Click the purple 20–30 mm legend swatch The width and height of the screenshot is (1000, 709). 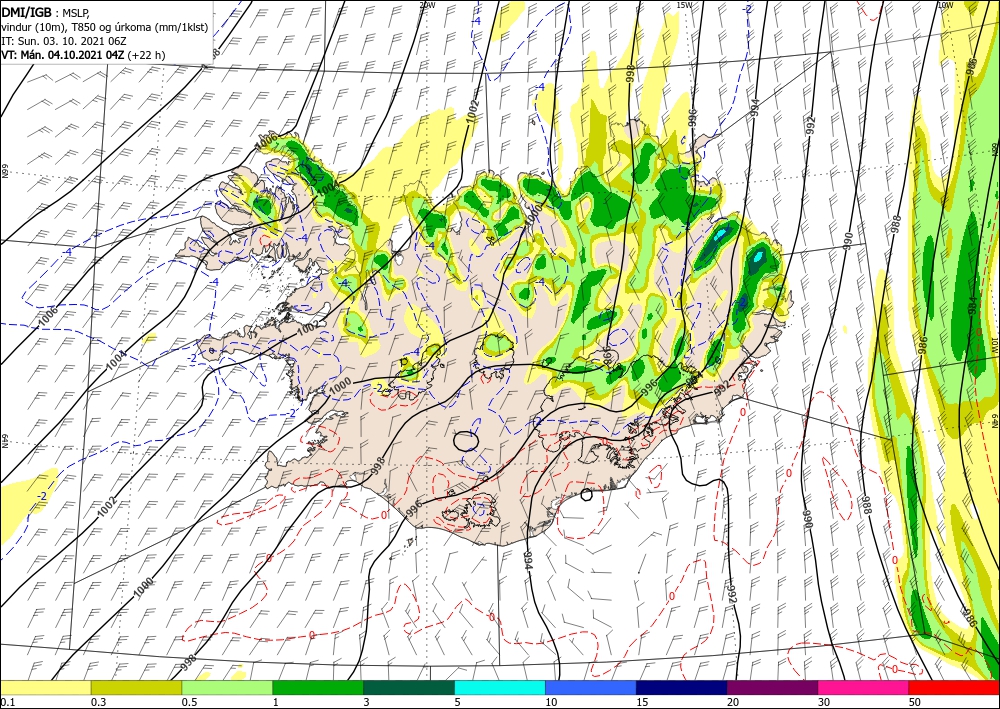[772, 687]
